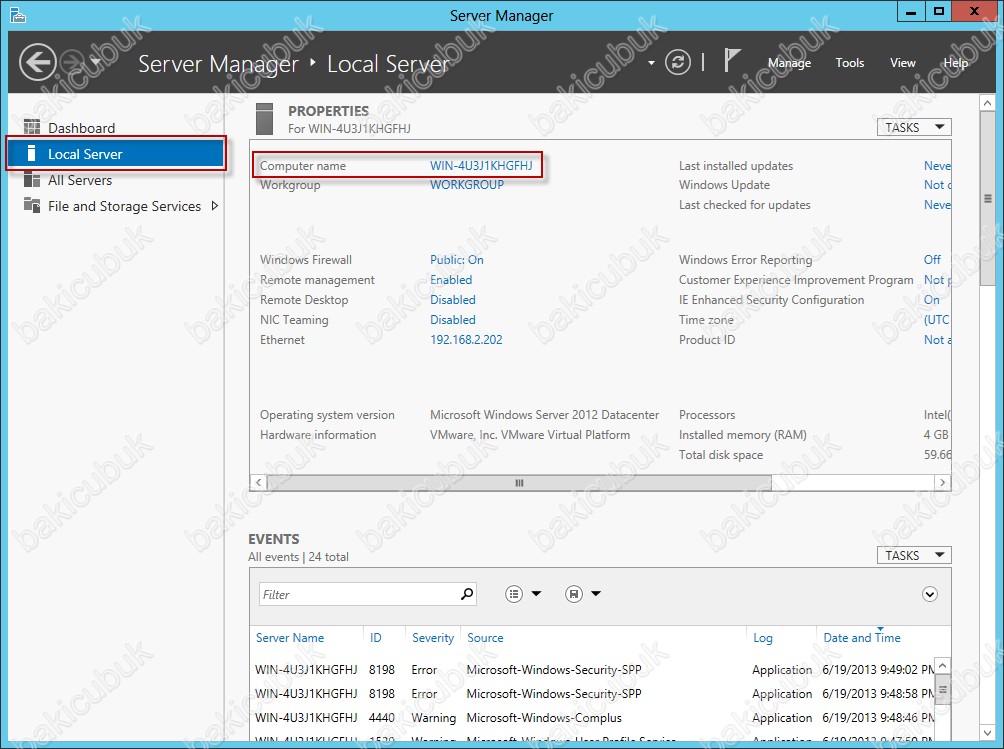Sort events by Server Name column
This screenshot has height=749, width=1004.
point(289,638)
